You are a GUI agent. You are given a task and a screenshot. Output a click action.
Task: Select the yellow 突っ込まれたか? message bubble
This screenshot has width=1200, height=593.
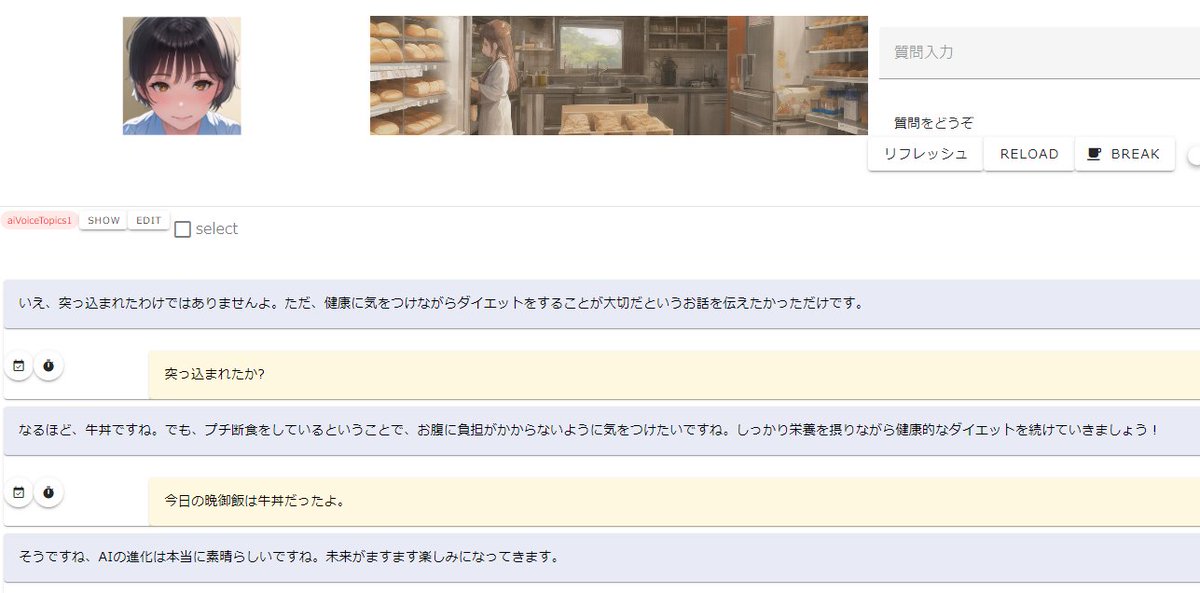click(674, 374)
